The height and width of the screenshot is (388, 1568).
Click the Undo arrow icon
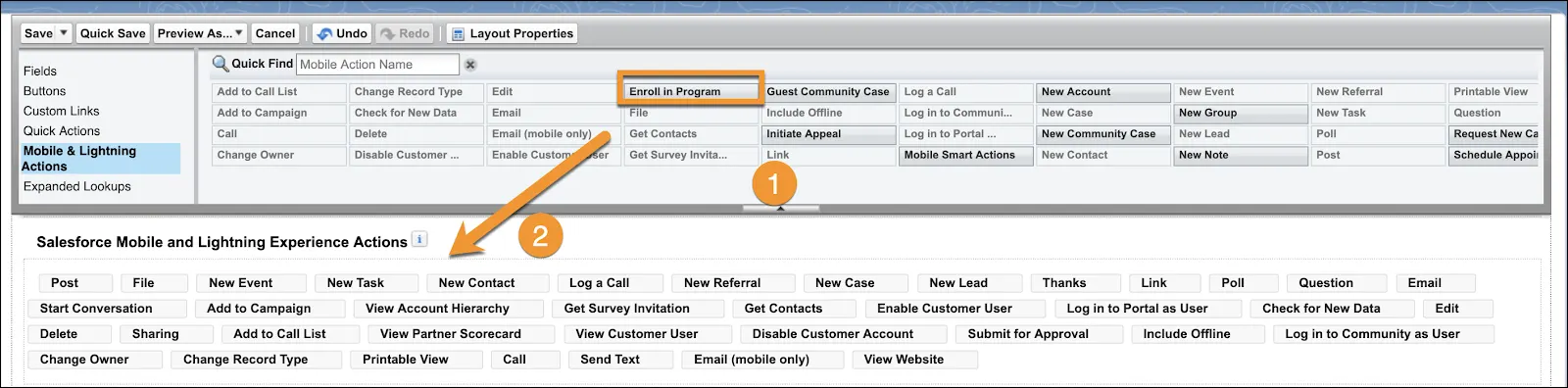coord(324,34)
